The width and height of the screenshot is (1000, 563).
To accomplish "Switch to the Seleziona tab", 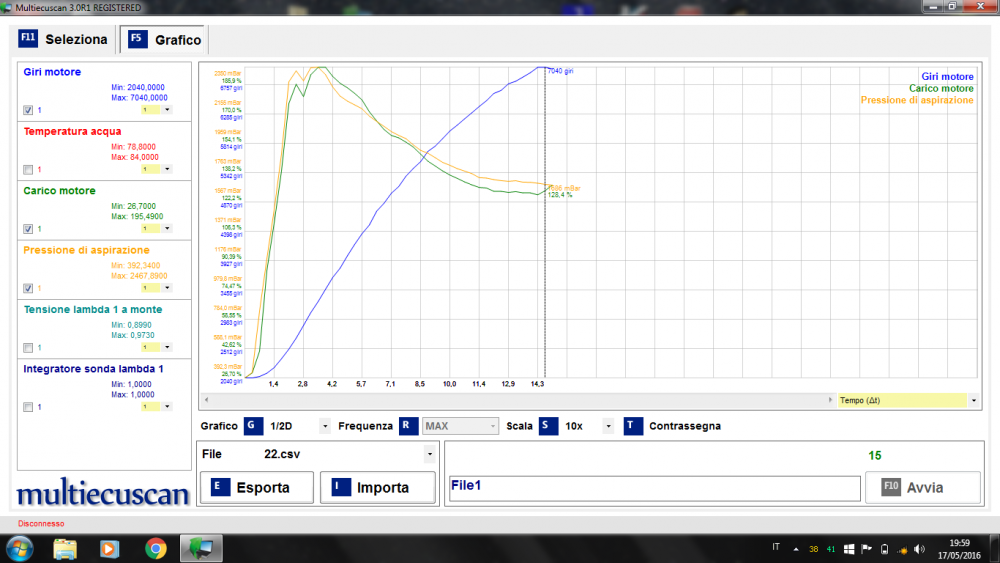I will [63, 40].
